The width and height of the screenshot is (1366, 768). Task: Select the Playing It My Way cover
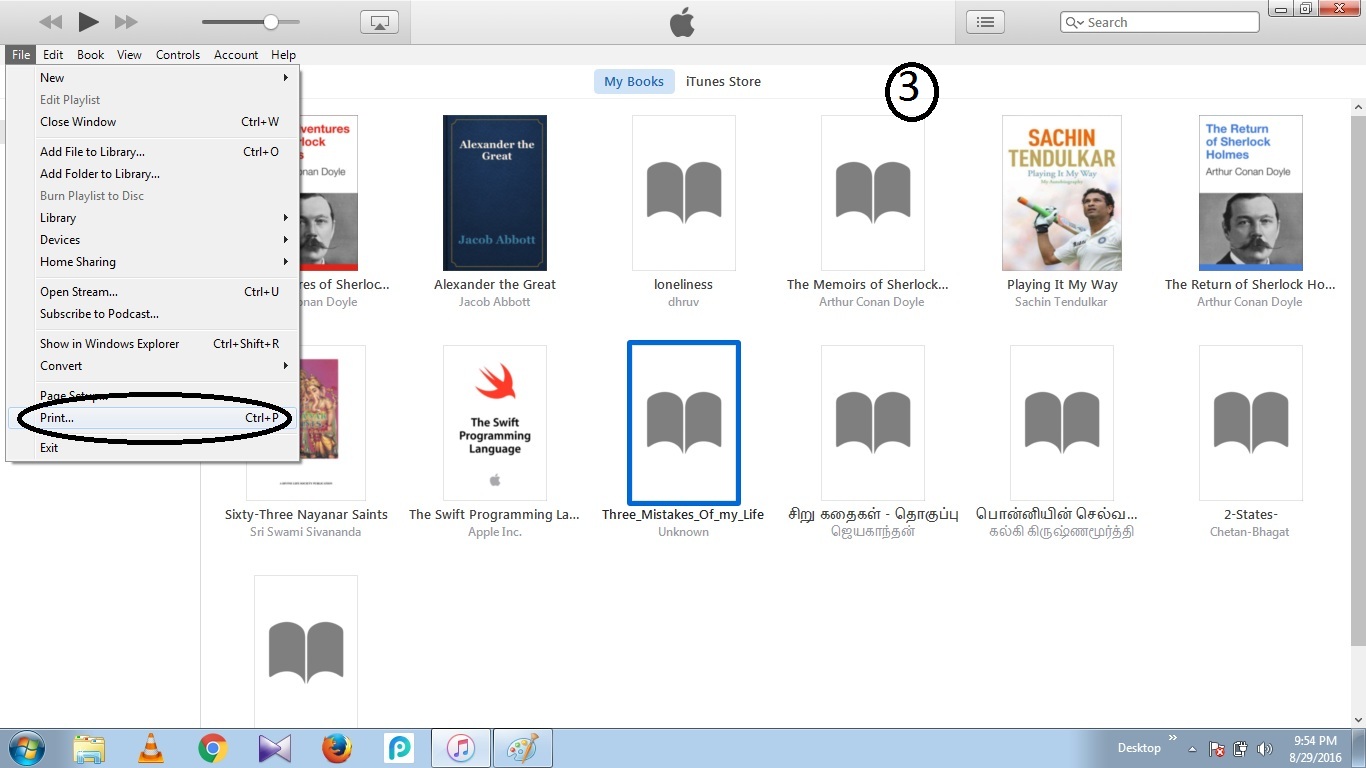click(1062, 193)
